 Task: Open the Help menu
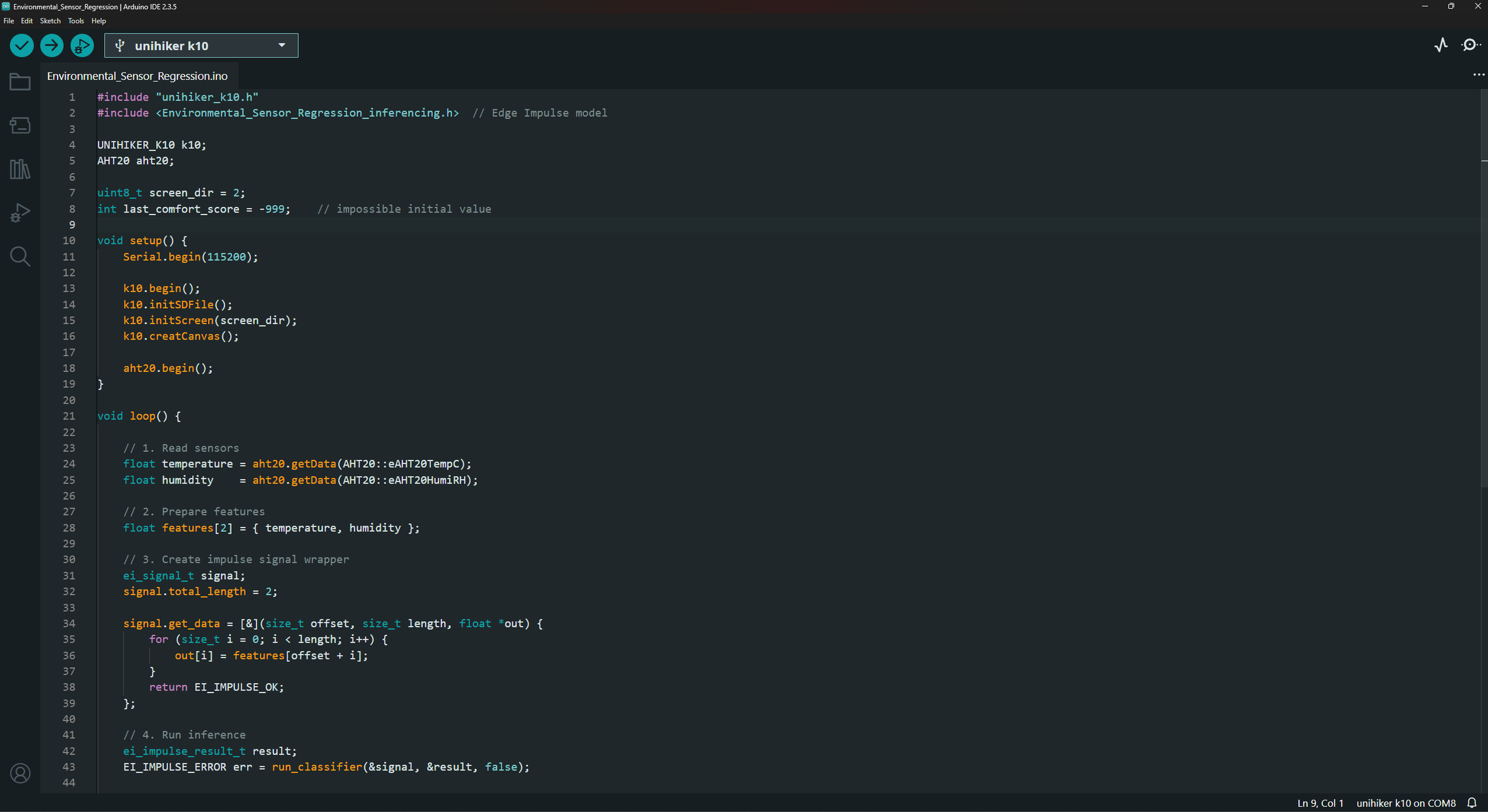click(x=99, y=20)
